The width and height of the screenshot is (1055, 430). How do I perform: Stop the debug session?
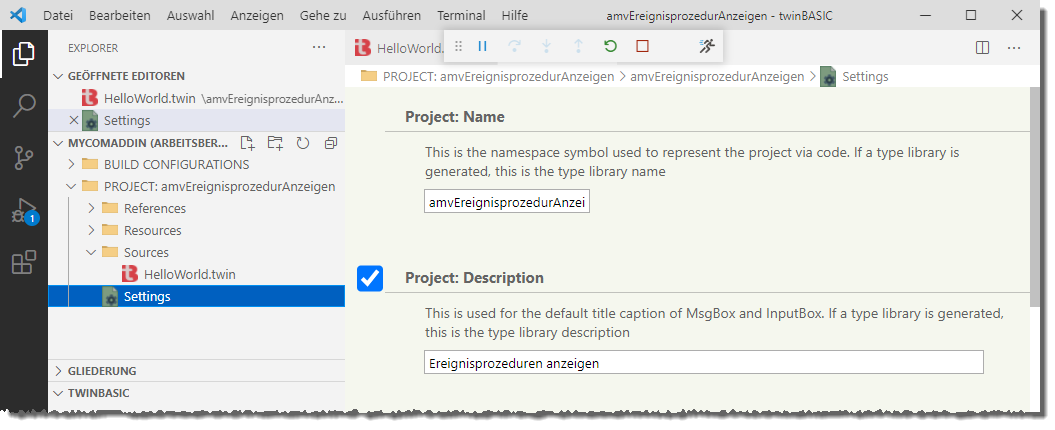click(642, 46)
